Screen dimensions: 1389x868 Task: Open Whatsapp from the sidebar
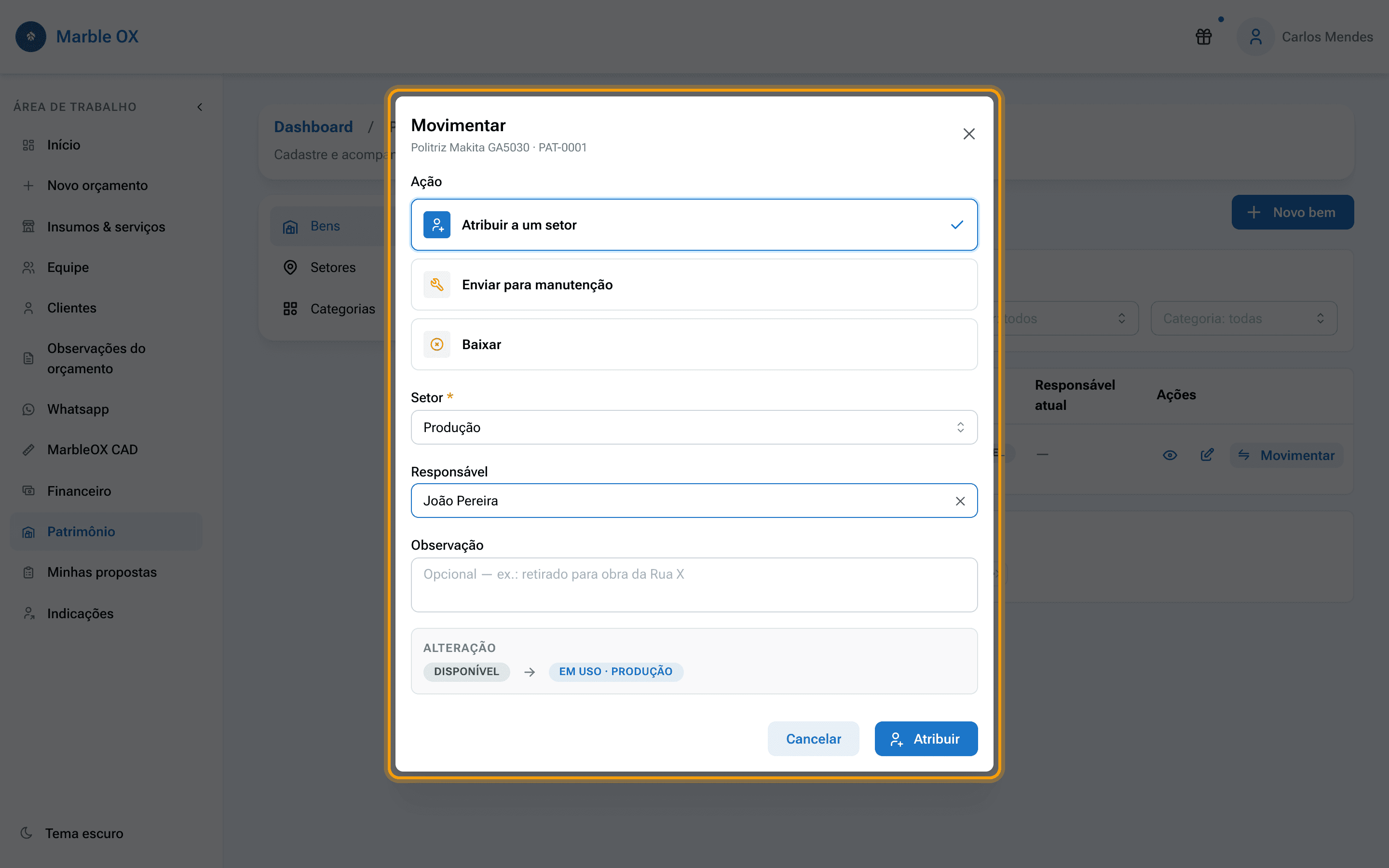pos(106,409)
